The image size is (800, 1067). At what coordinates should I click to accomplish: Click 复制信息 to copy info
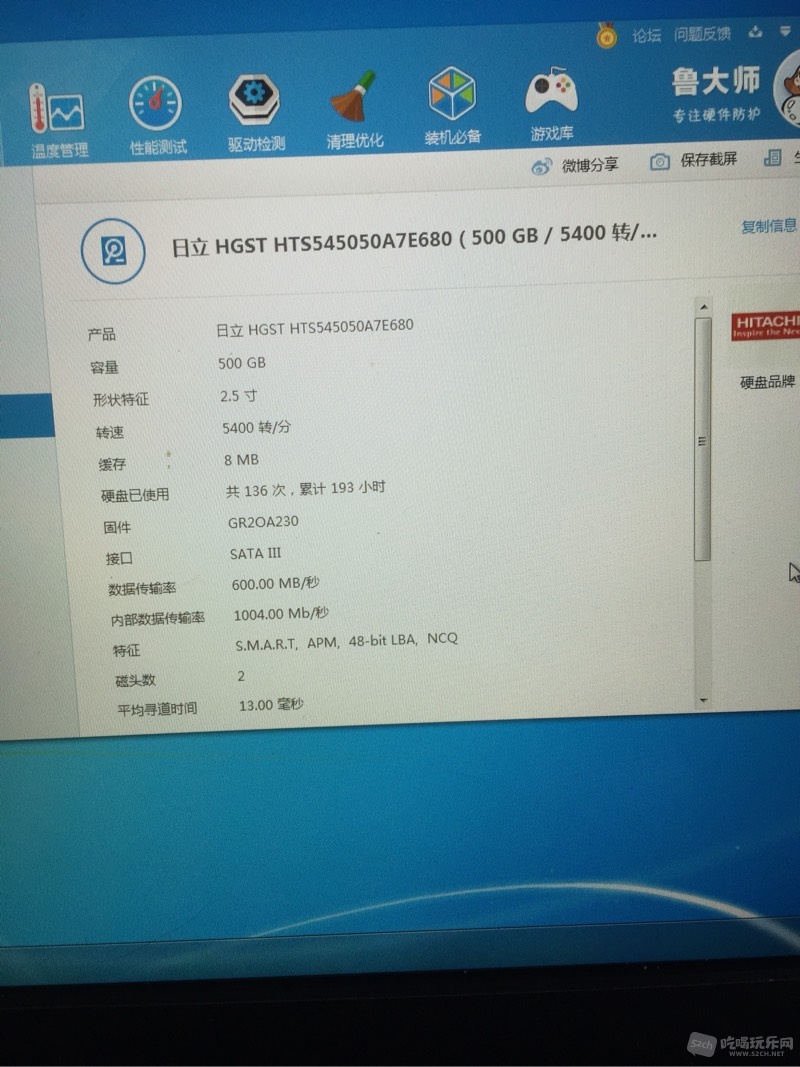769,226
